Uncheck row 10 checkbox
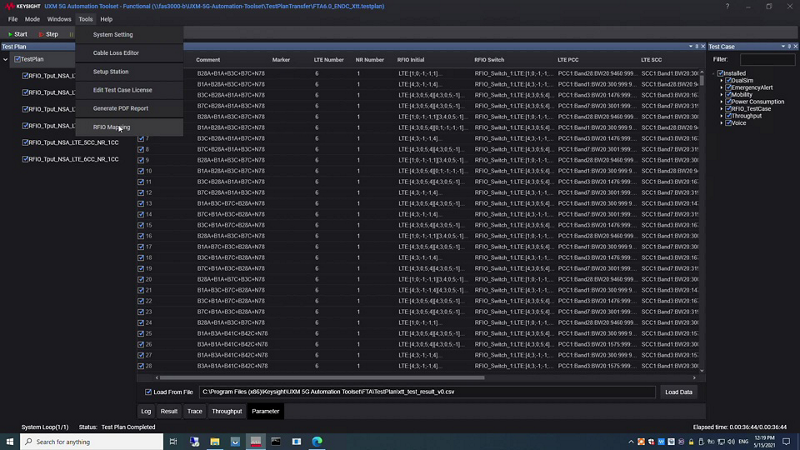Image resolution: width=800 pixels, height=450 pixels. (x=141, y=171)
